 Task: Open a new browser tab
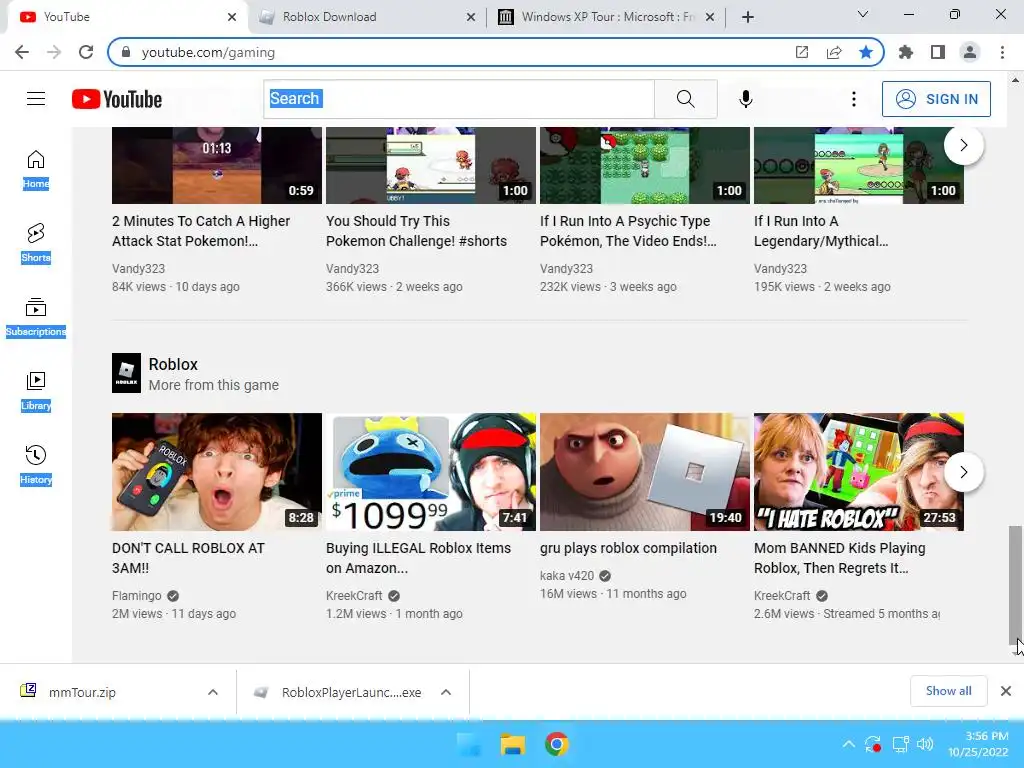748,17
